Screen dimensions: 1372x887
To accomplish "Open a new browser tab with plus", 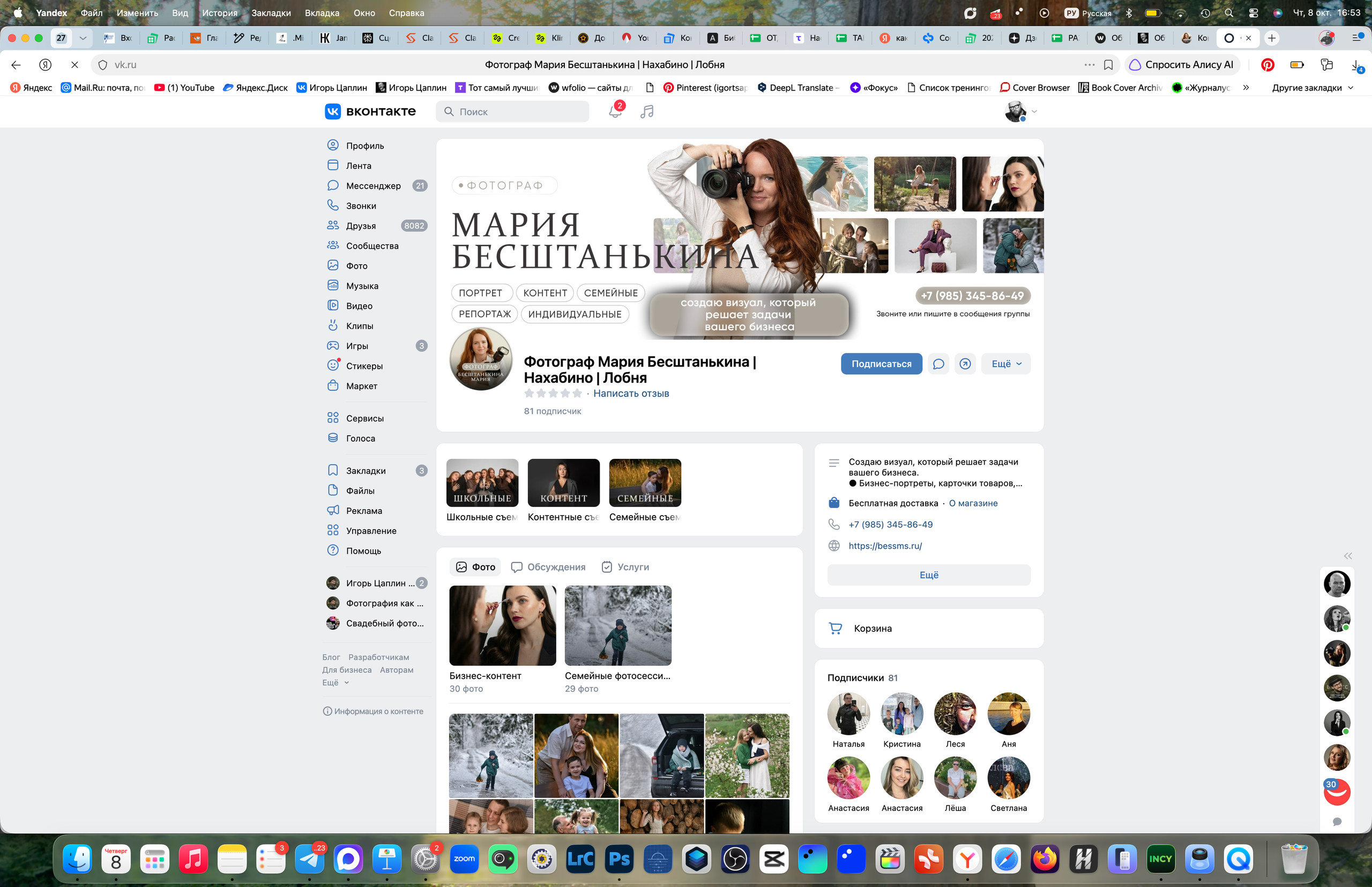I will click(x=1272, y=38).
